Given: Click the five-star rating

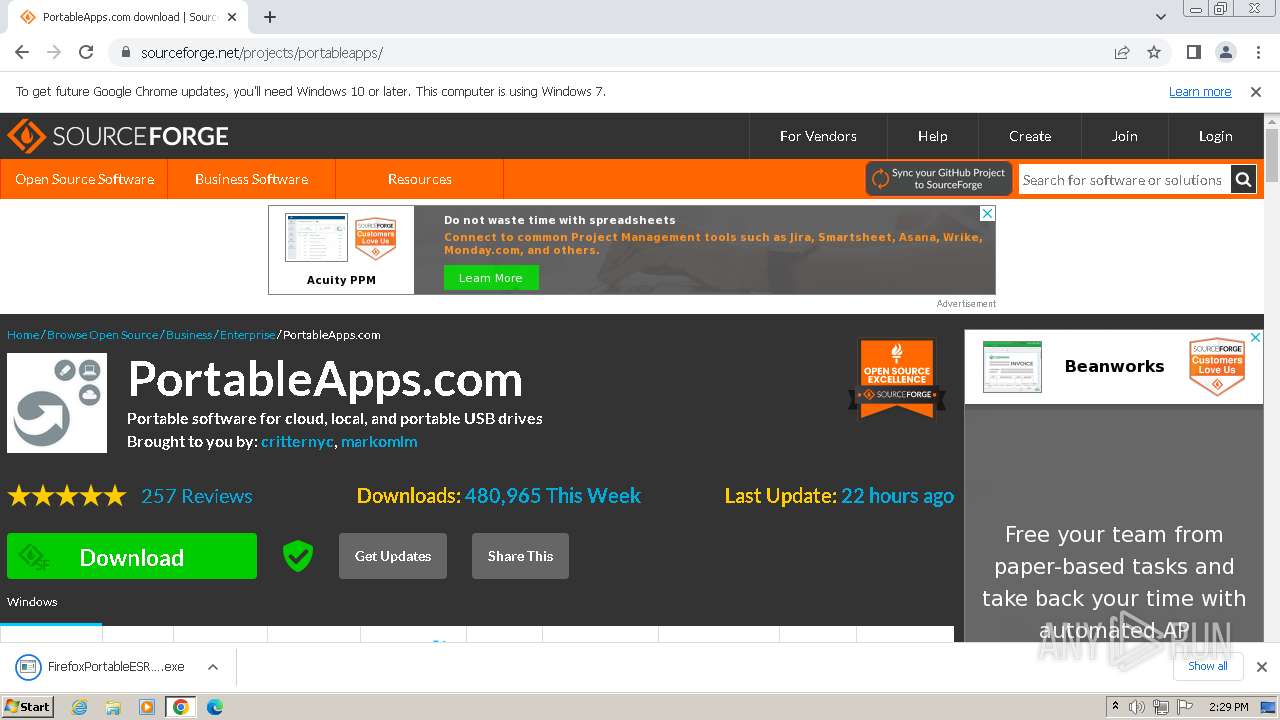Looking at the screenshot, I should 67,496.
